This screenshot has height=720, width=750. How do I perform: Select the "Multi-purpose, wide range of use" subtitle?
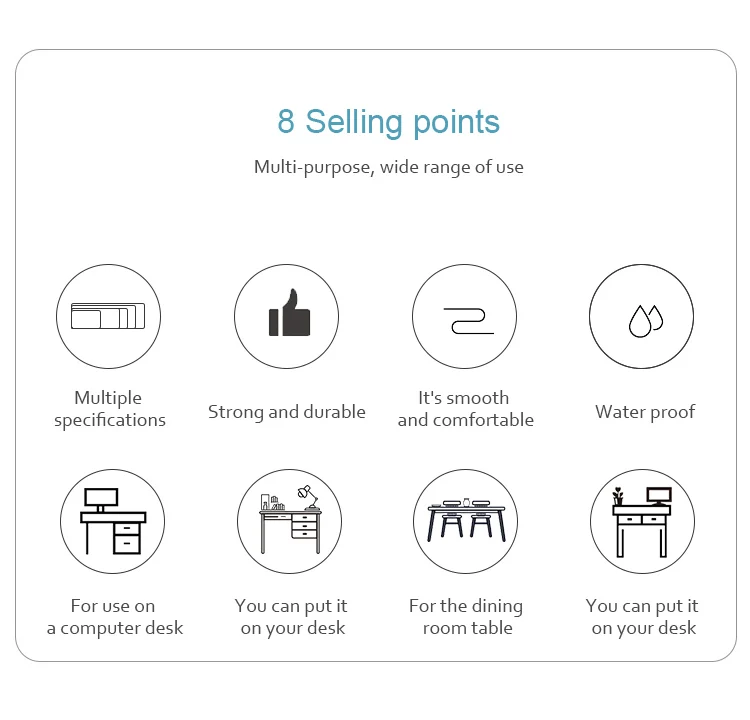[388, 167]
